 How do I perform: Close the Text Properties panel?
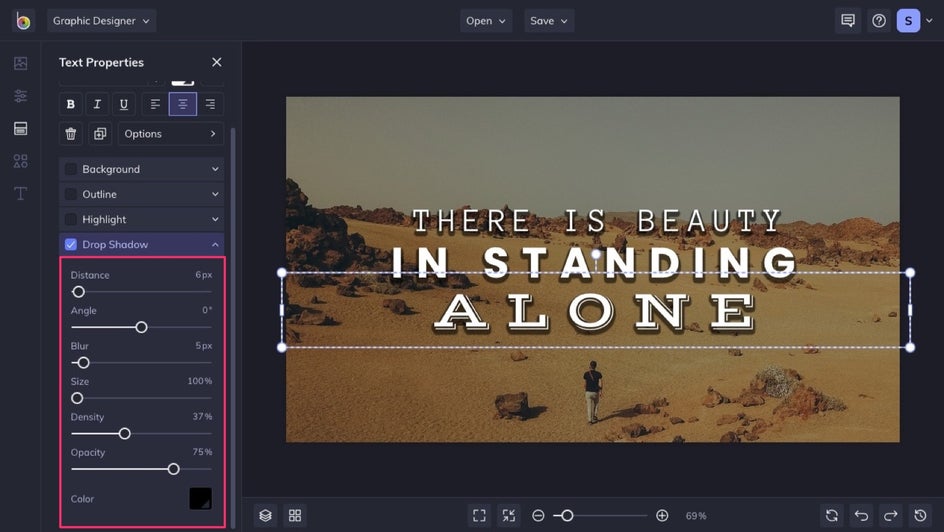[217, 62]
